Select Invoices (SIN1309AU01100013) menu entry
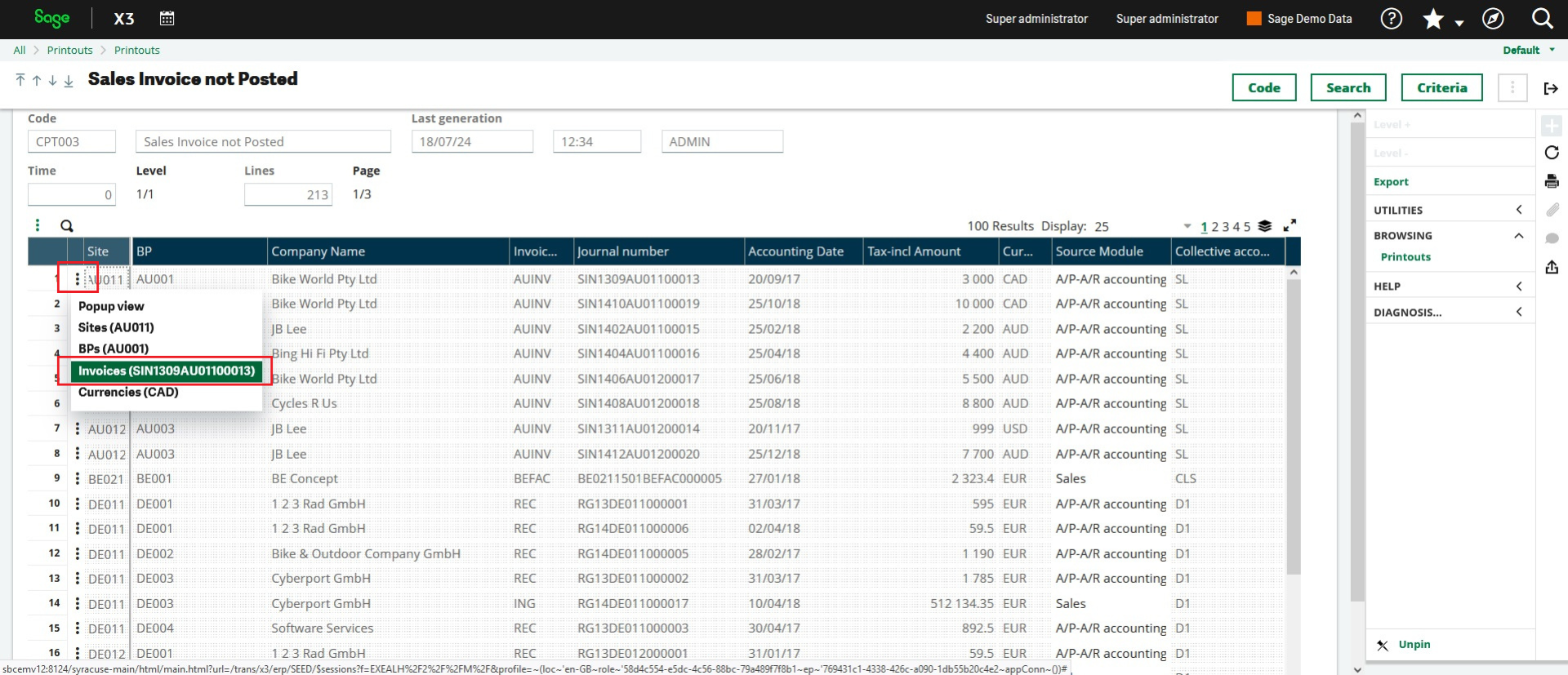 point(167,371)
